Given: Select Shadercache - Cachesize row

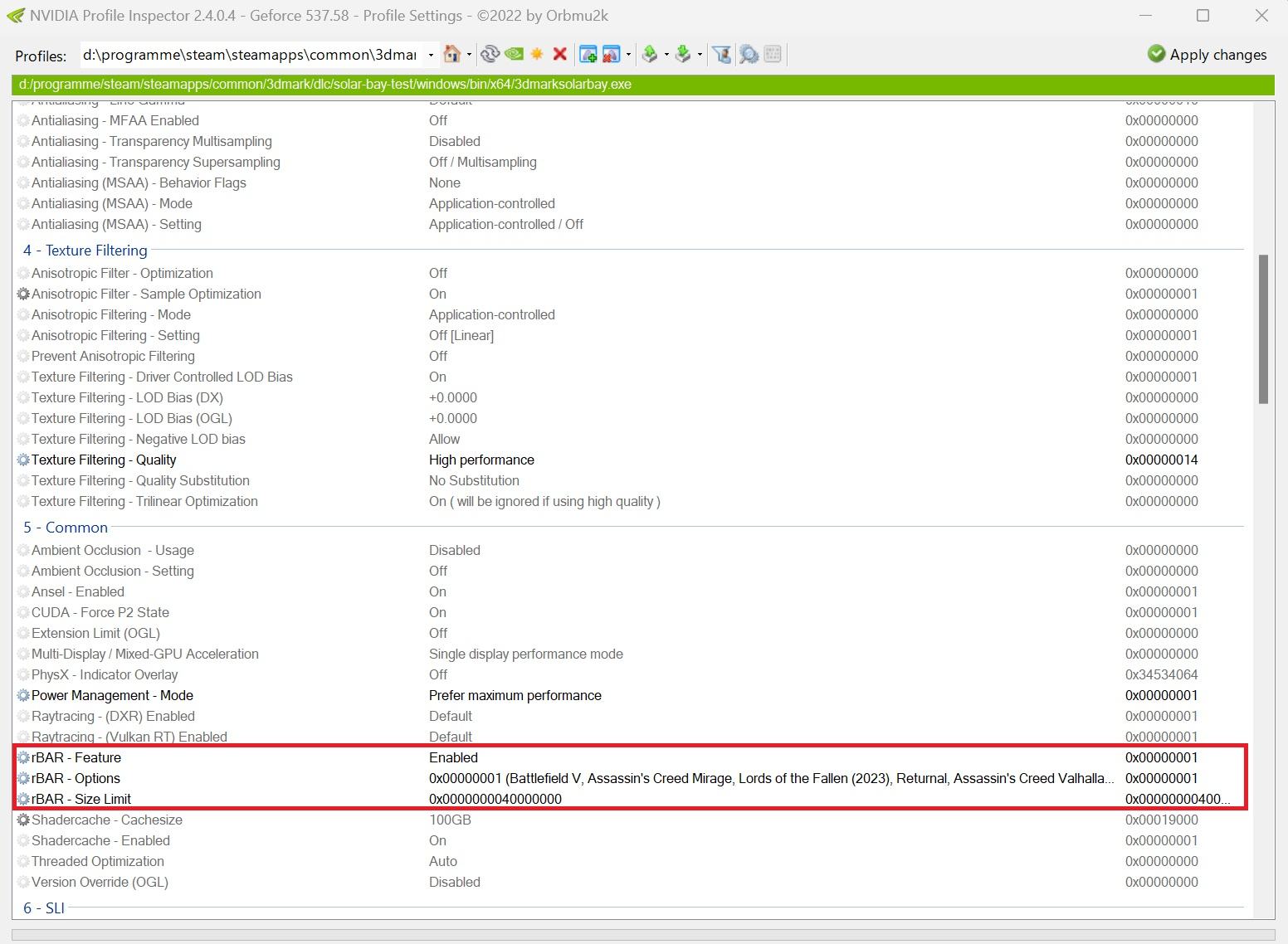Looking at the screenshot, I should pos(631,820).
